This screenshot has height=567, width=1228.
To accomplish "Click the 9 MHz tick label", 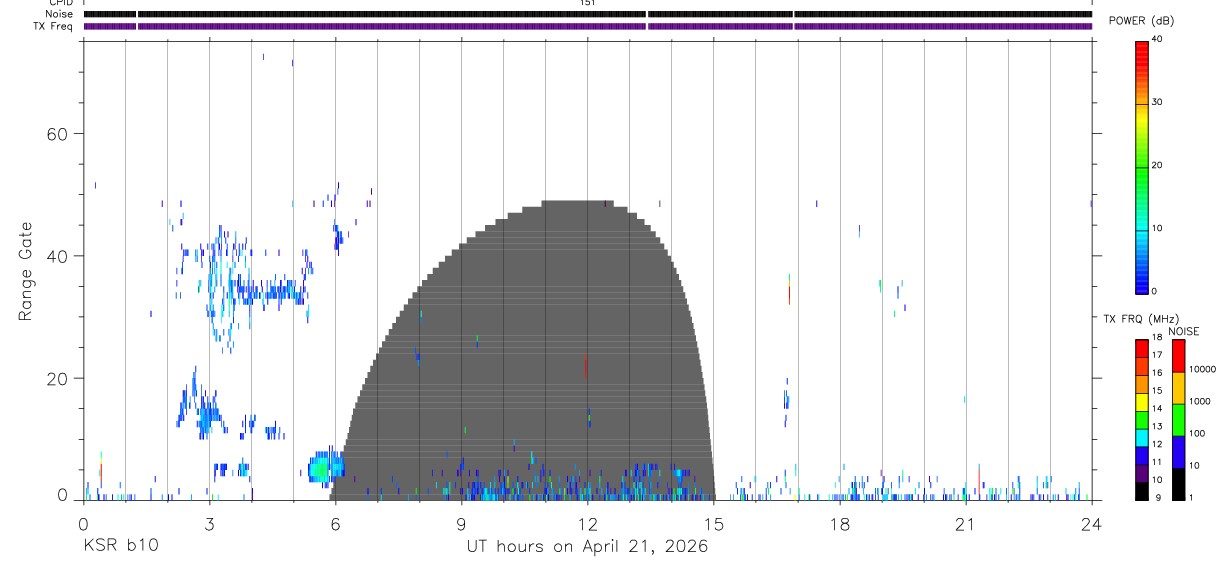I will [1156, 498].
